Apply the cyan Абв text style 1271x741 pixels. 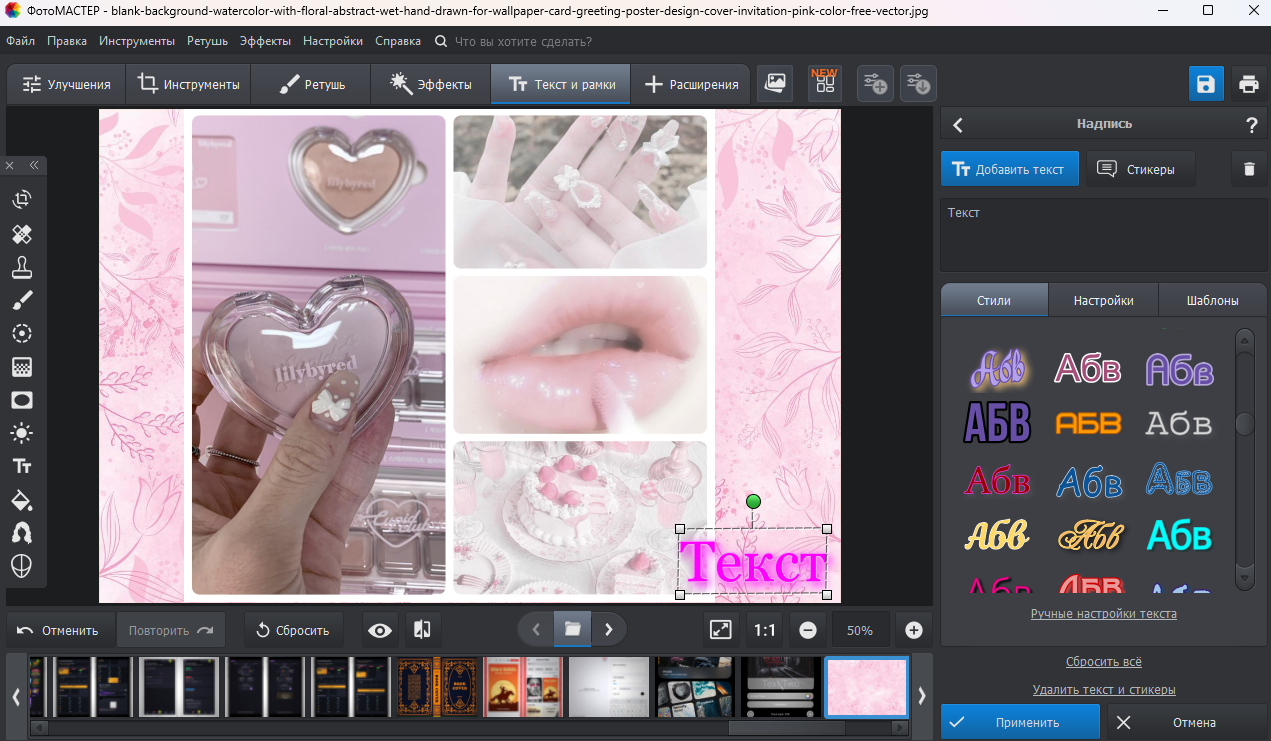[x=1179, y=535]
